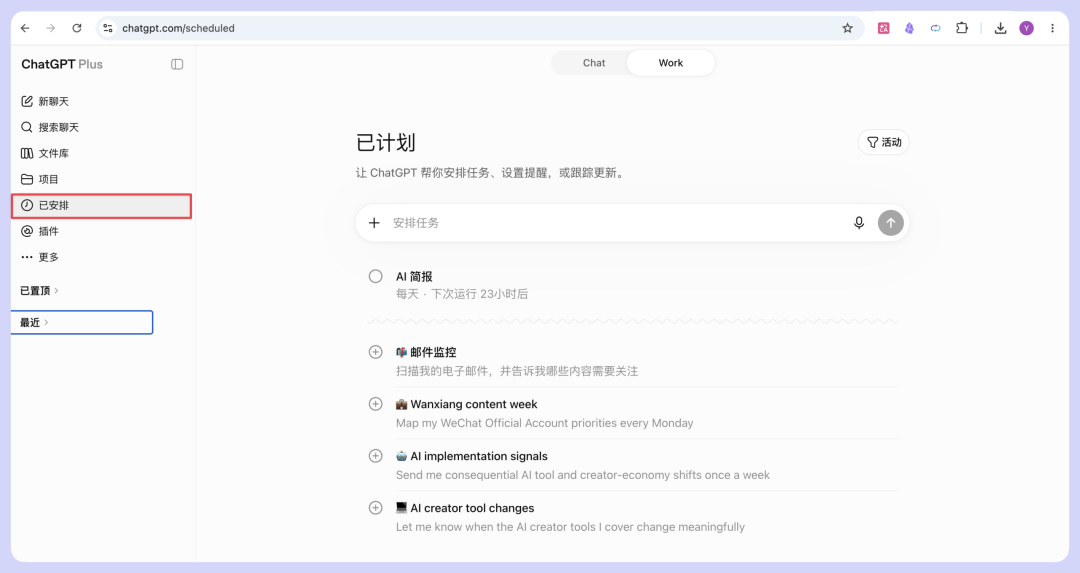Click the microphone icon for voice input

click(859, 223)
